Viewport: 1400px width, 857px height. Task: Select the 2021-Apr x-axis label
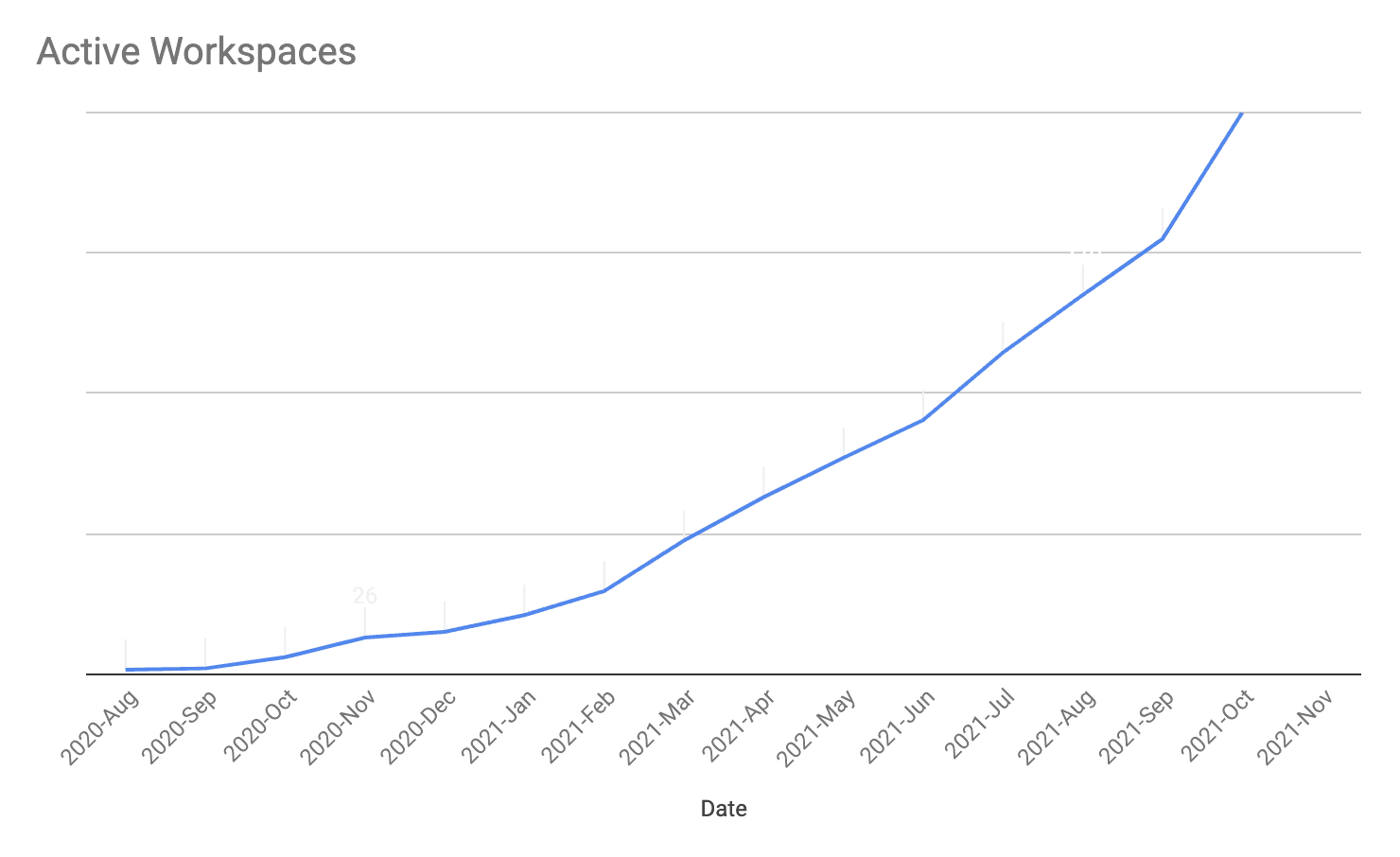tap(738, 726)
